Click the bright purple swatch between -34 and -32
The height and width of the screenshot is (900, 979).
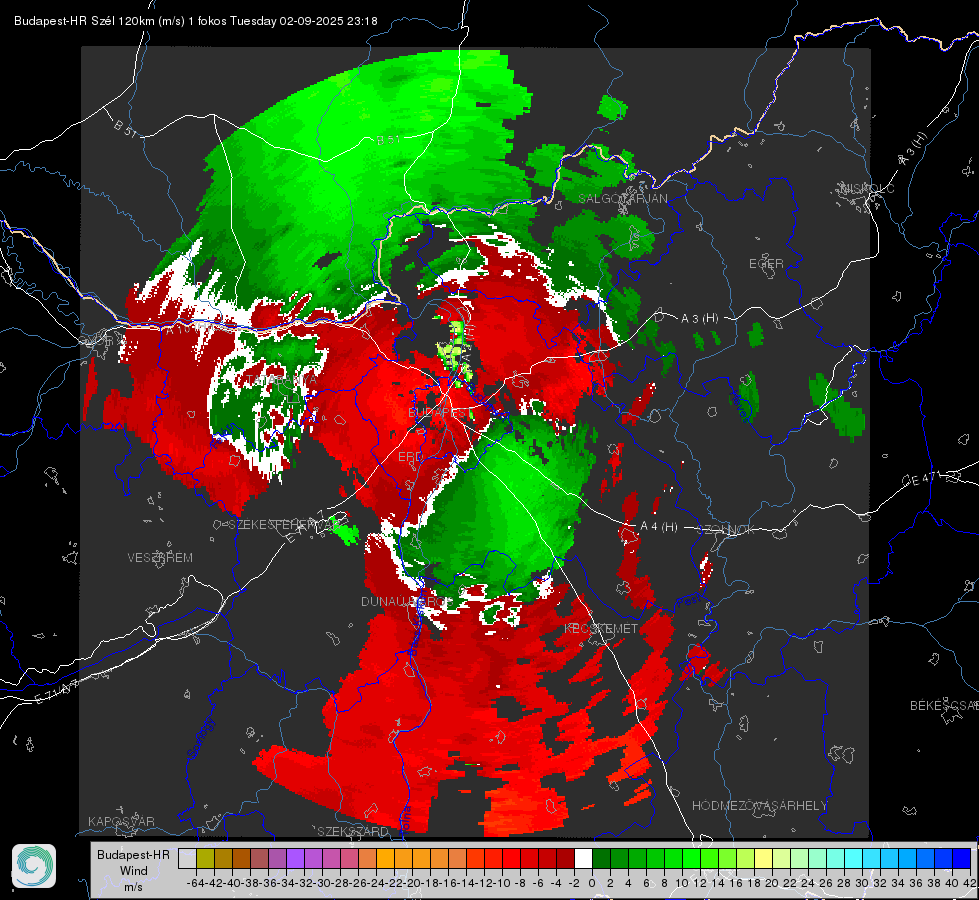tap(295, 859)
